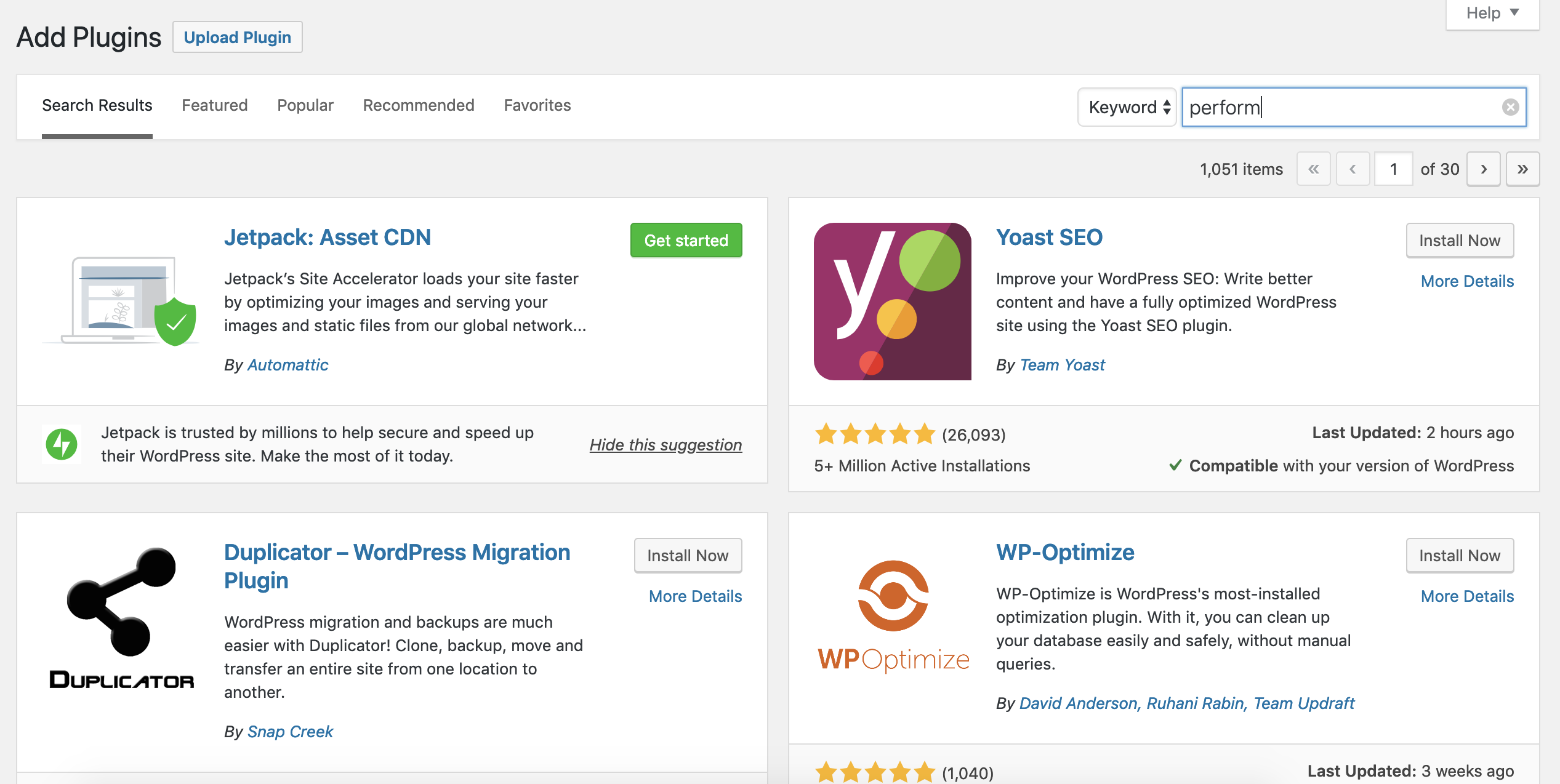The height and width of the screenshot is (784, 1560).
Task: Open the Keyword search type dropdown
Action: [1127, 107]
